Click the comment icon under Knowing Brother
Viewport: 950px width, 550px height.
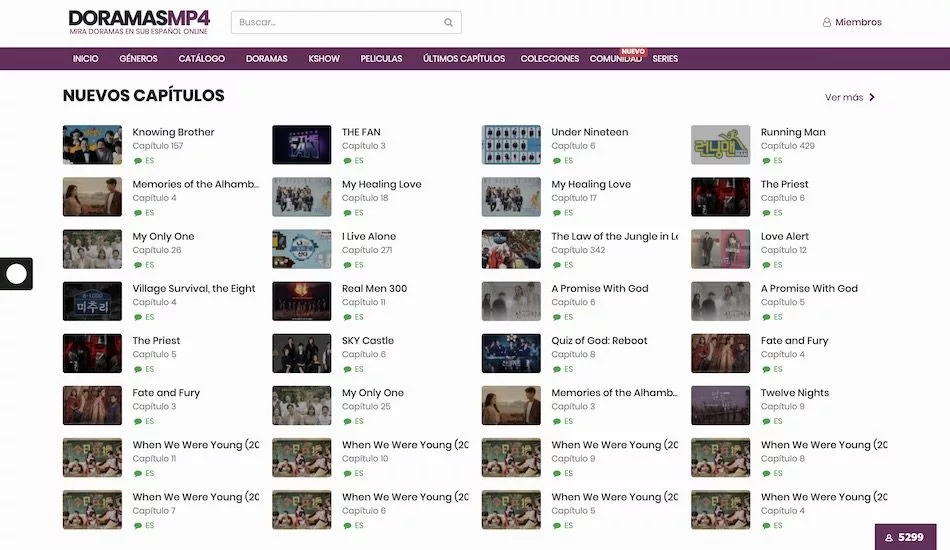coord(138,161)
